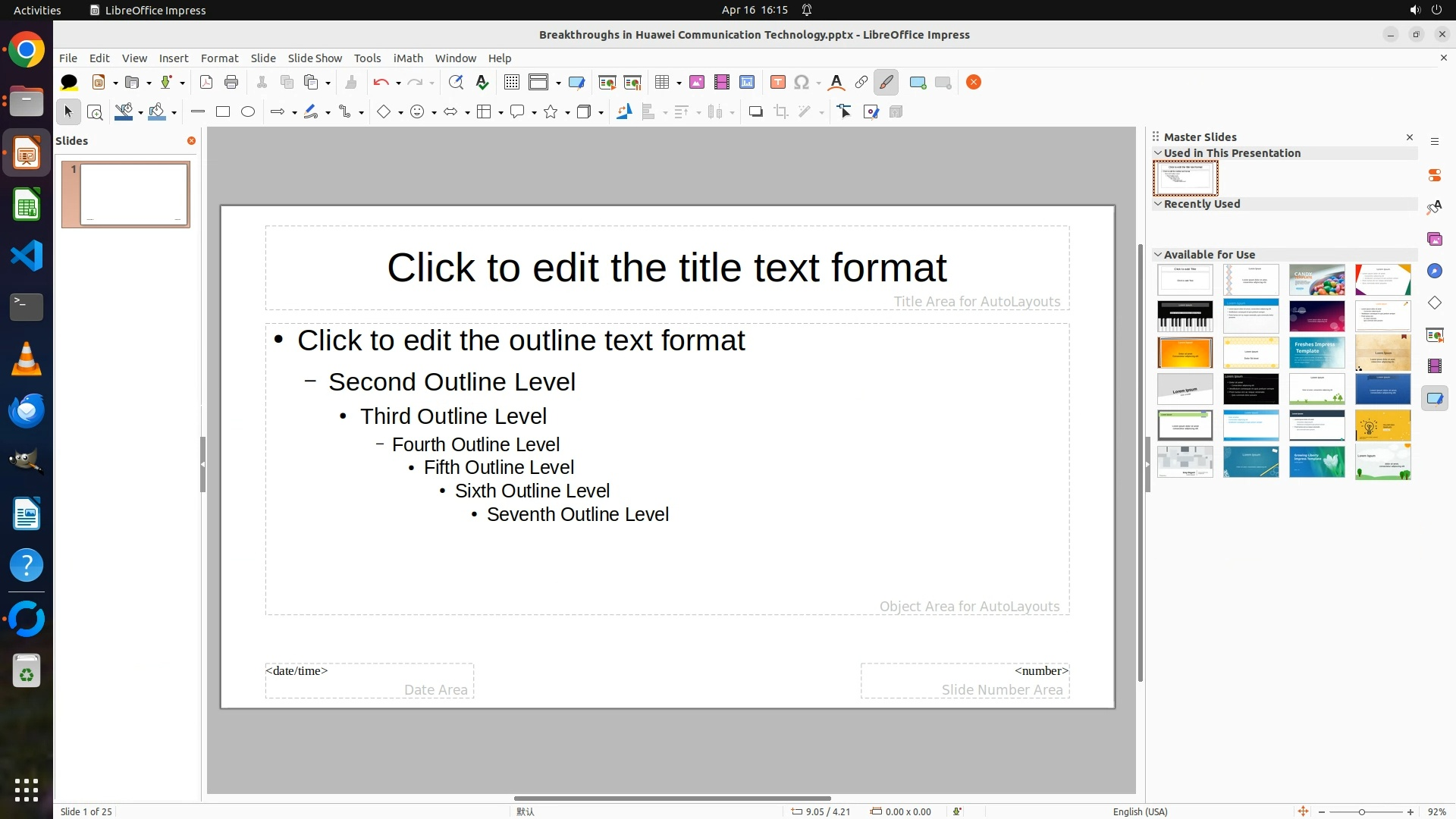Select the Rectangle shape tool

(223, 111)
